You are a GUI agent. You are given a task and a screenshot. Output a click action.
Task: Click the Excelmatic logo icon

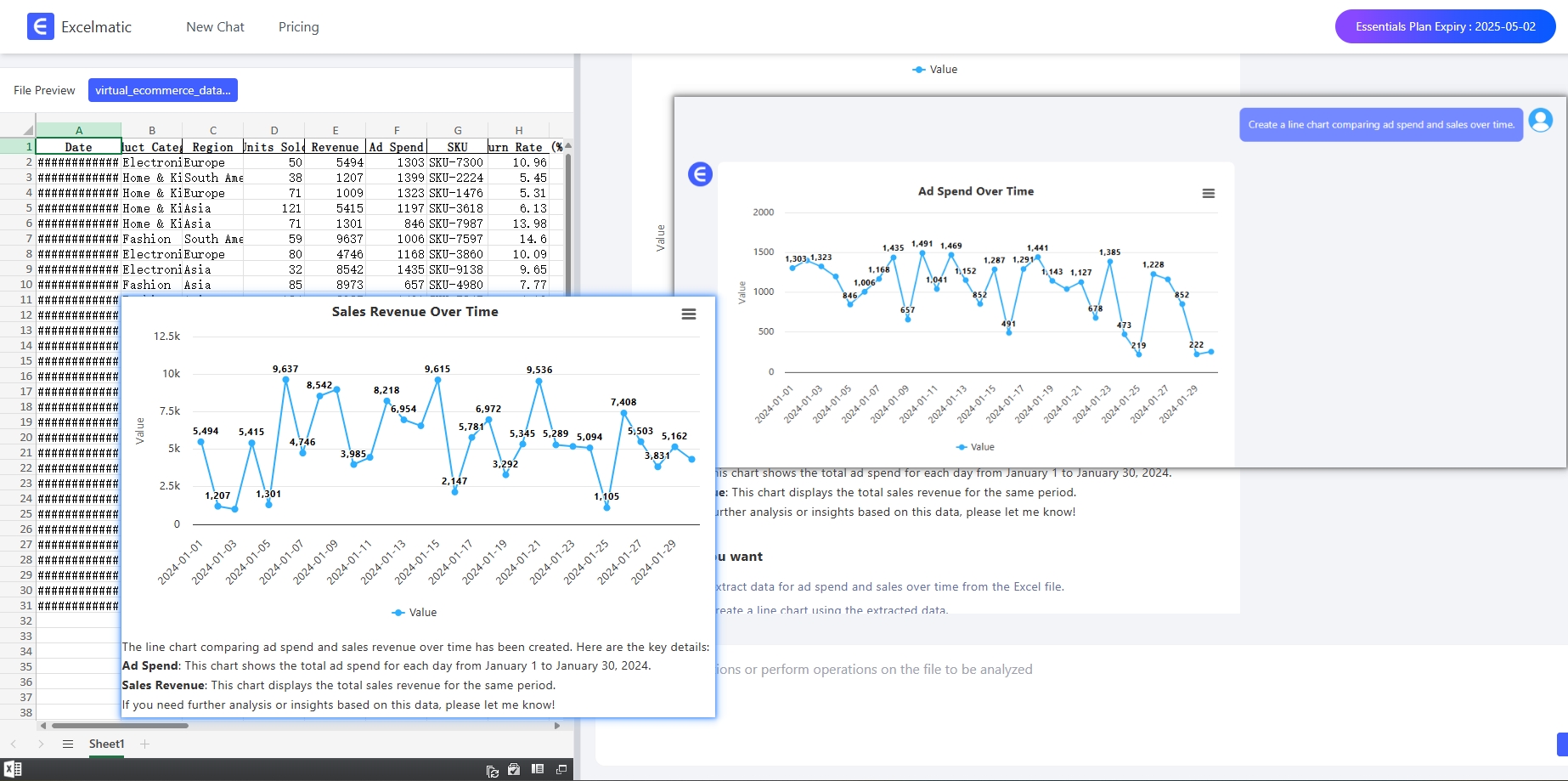40,26
